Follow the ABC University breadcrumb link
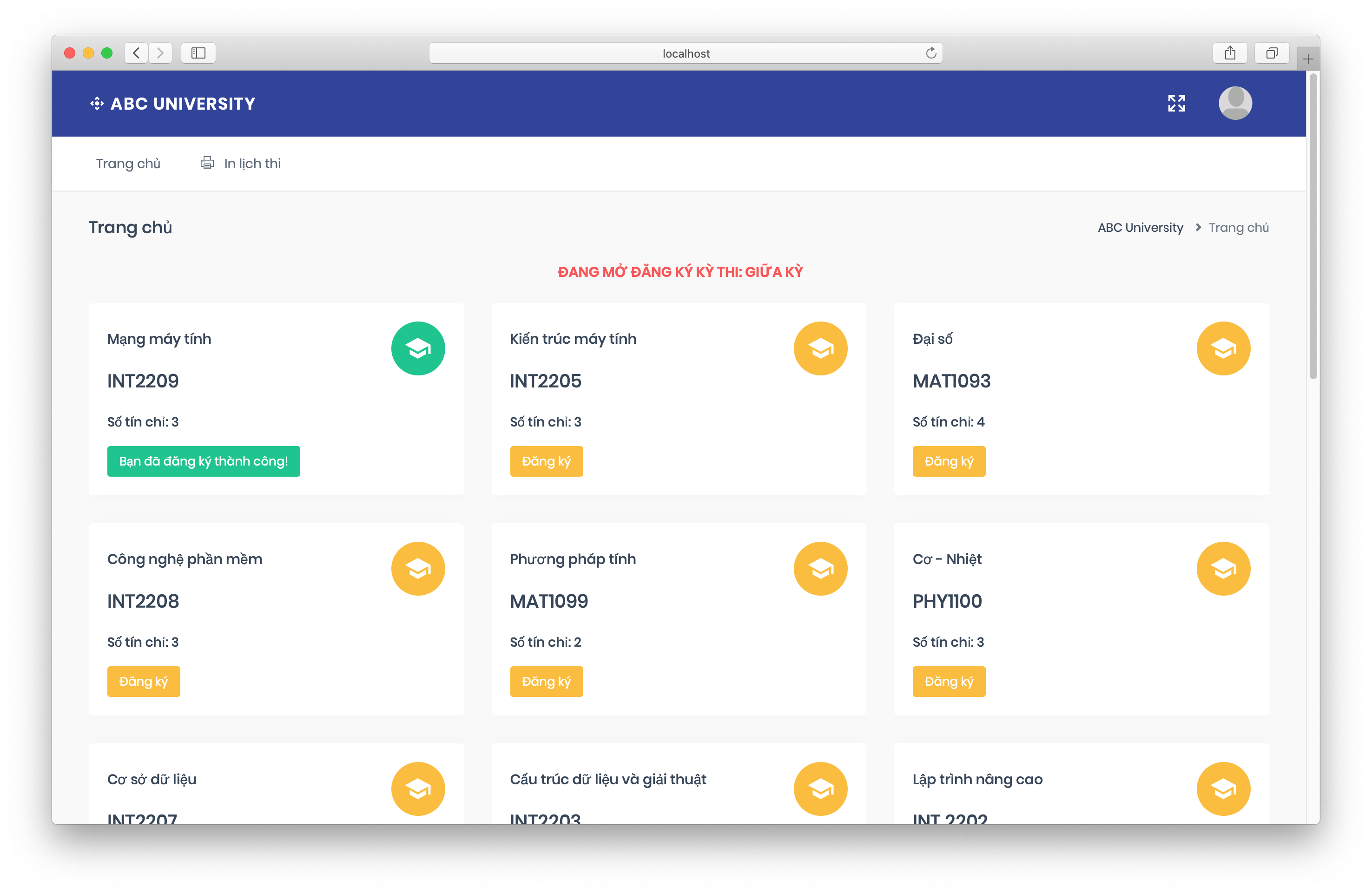This screenshot has width=1372, height=893. click(1140, 228)
